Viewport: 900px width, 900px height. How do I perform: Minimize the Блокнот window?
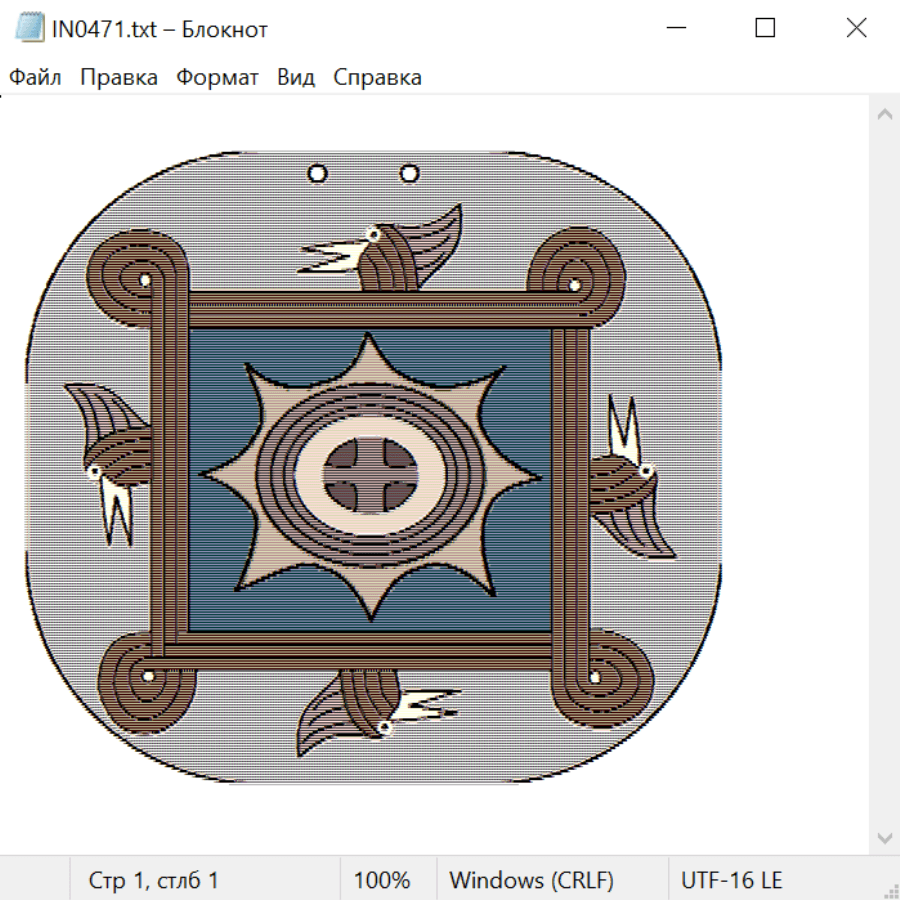676,28
